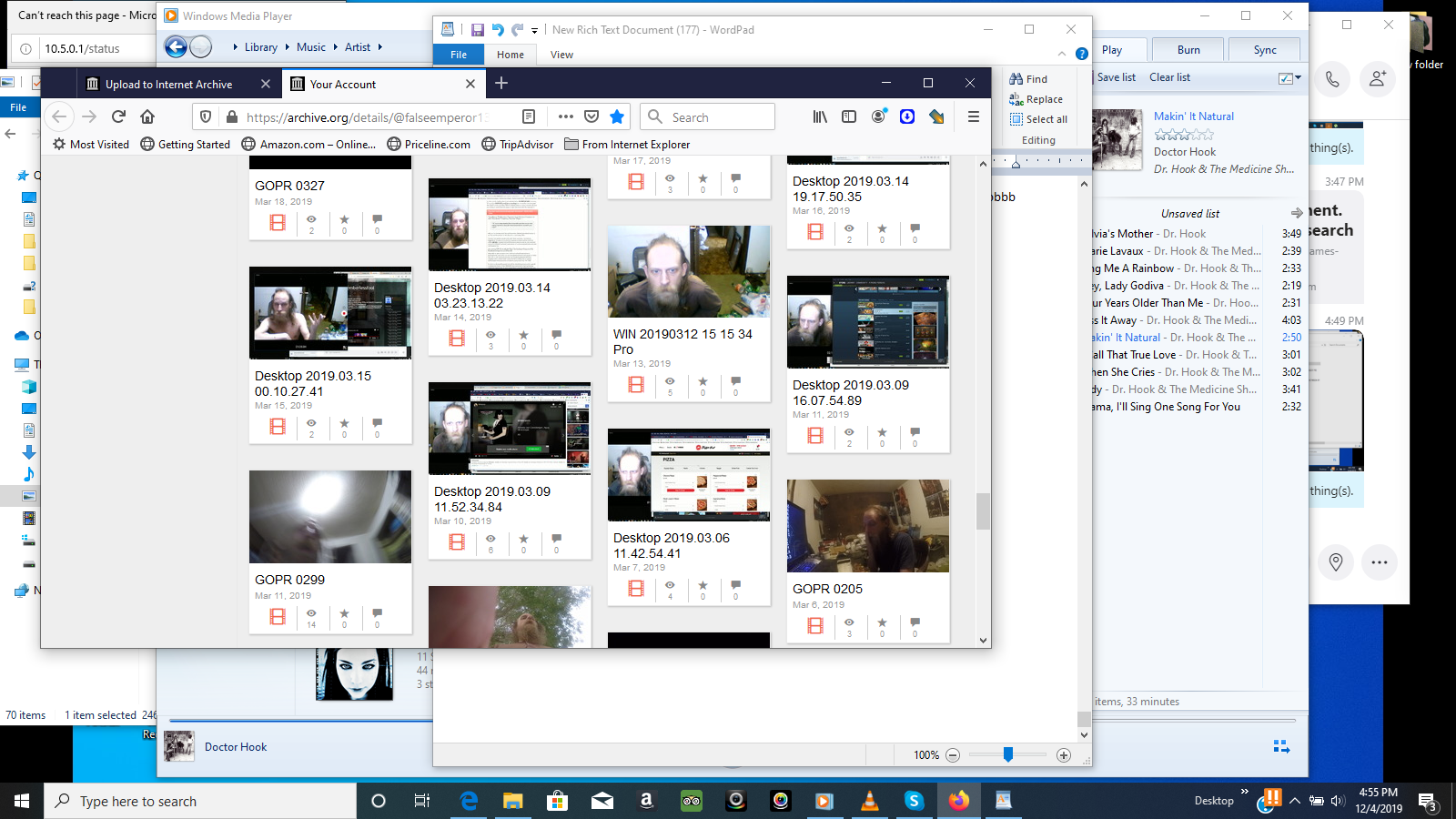Zoom in on WordPad document

1064,755
